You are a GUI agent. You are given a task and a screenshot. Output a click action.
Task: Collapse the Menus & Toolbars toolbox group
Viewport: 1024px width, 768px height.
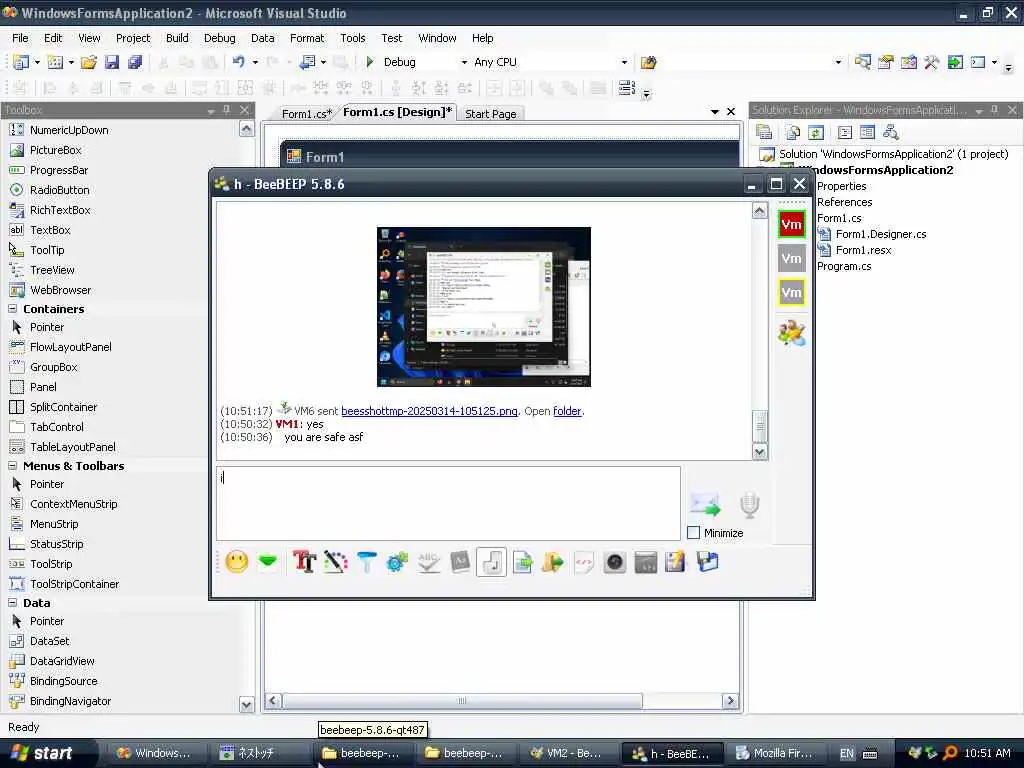12,466
